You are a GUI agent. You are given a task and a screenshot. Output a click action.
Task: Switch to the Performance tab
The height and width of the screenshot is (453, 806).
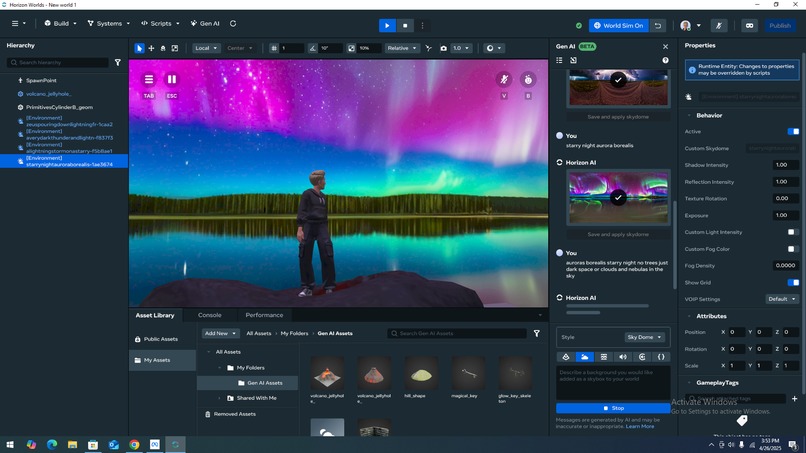click(264, 315)
